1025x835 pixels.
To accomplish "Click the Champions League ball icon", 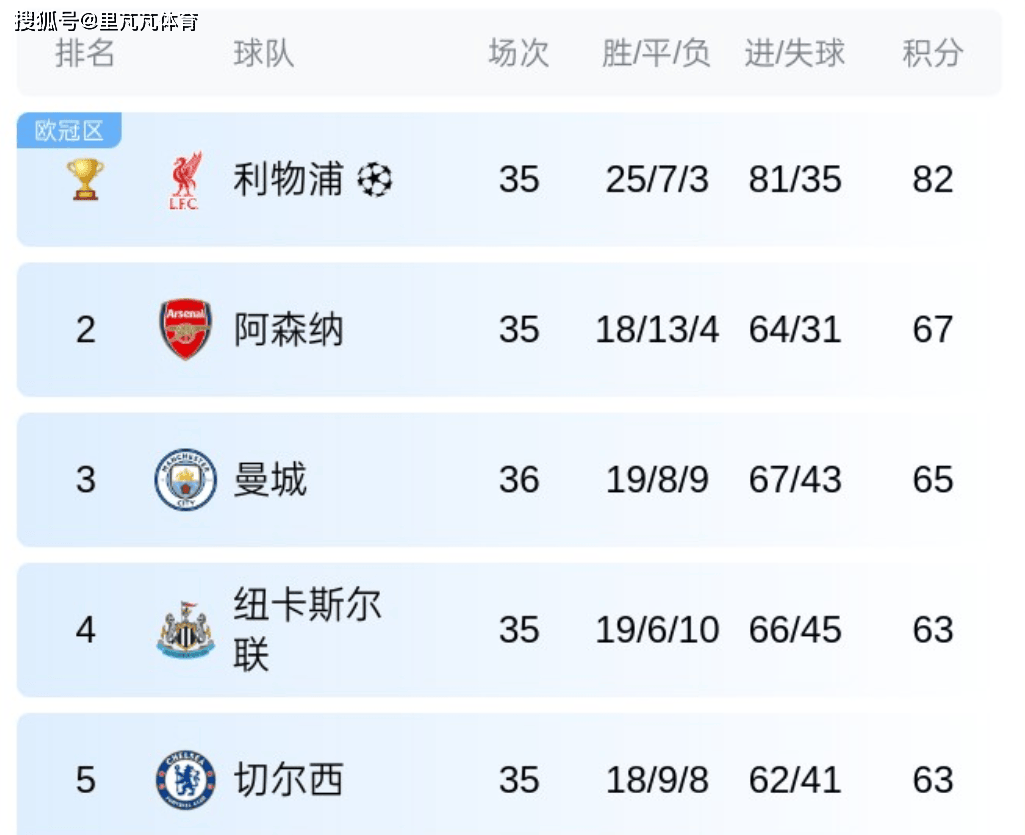I will [375, 180].
